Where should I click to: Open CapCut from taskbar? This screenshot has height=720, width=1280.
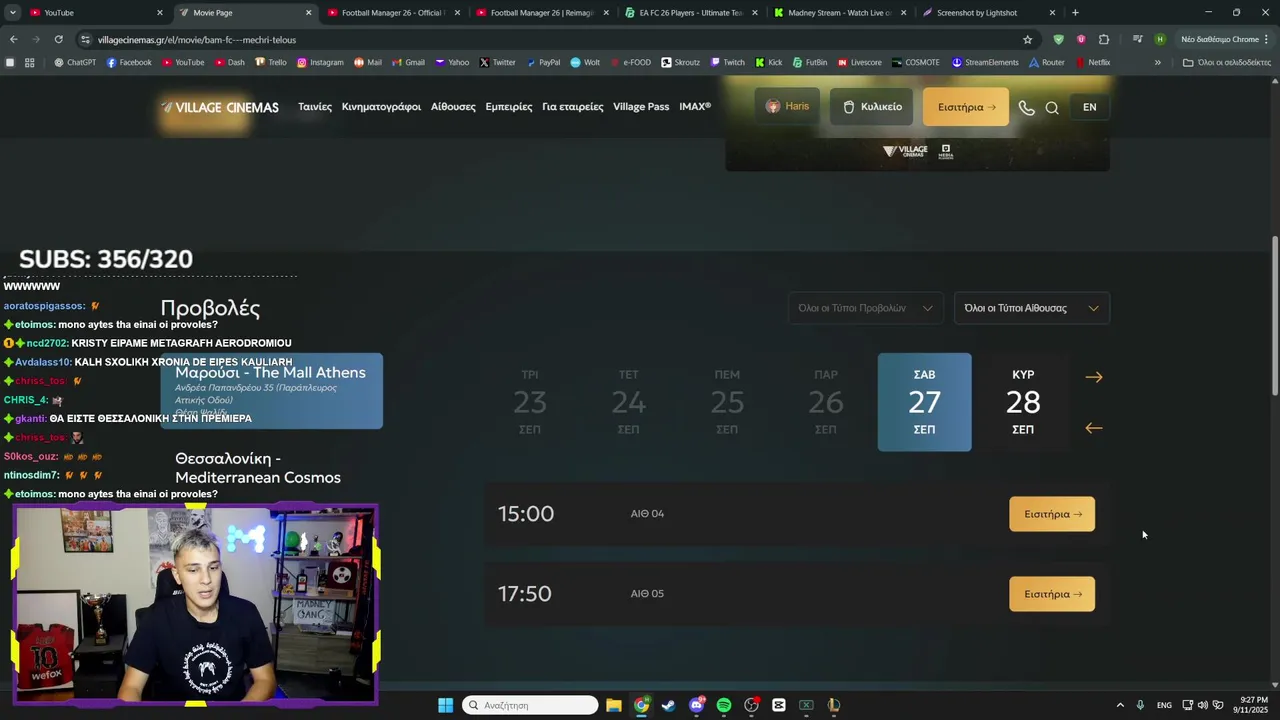(x=779, y=705)
